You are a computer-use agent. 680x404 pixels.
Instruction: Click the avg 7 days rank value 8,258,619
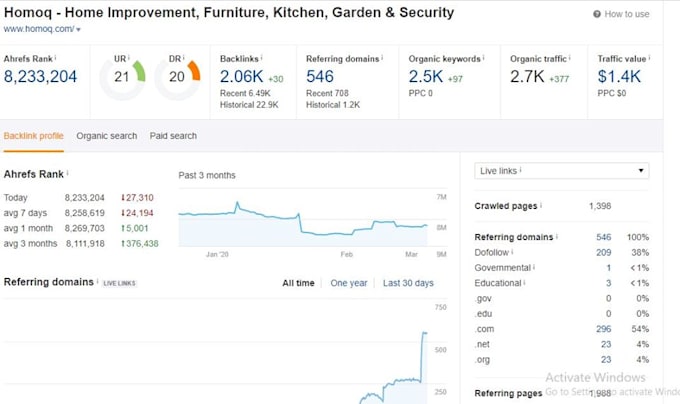pos(85,213)
